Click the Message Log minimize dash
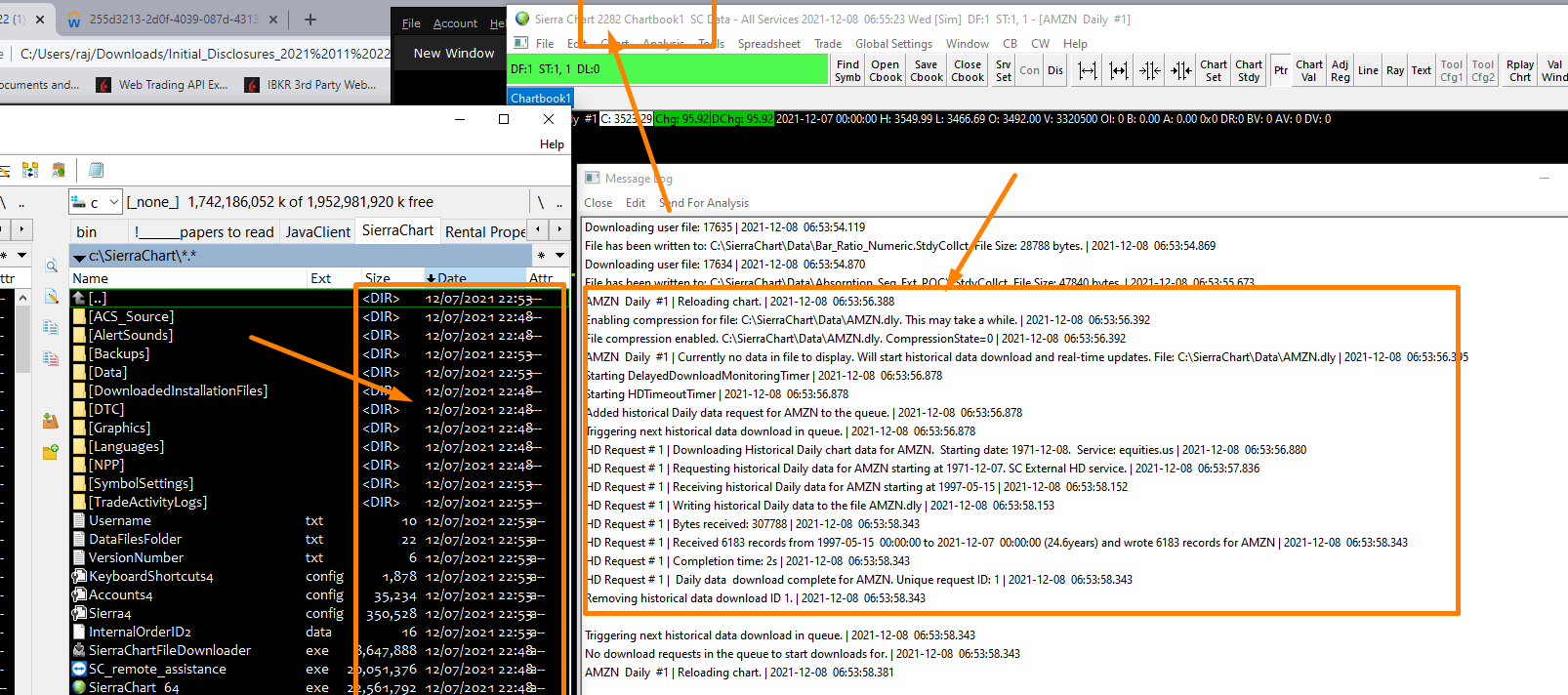 tap(1545, 178)
